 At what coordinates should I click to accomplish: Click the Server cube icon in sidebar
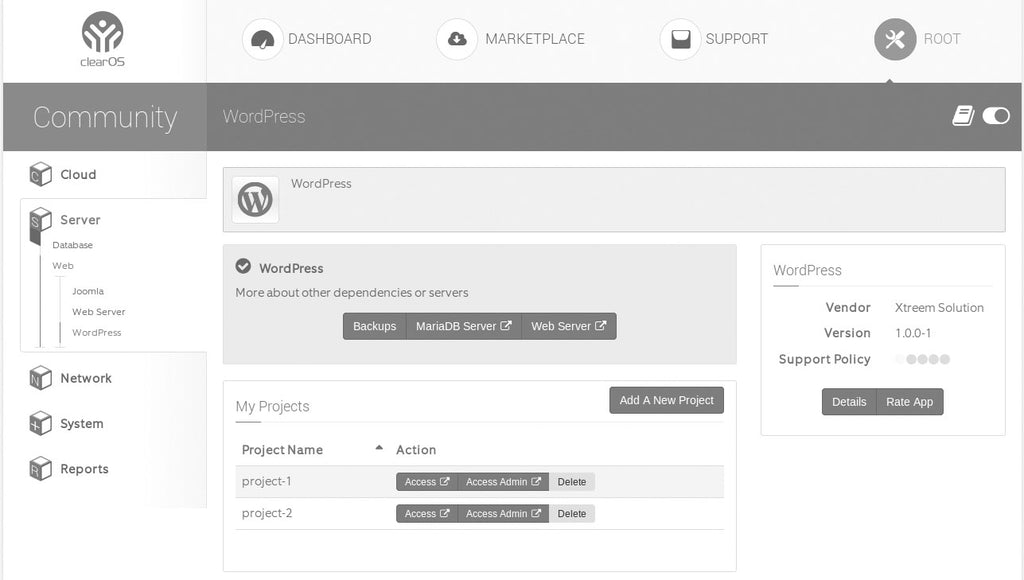(x=40, y=220)
